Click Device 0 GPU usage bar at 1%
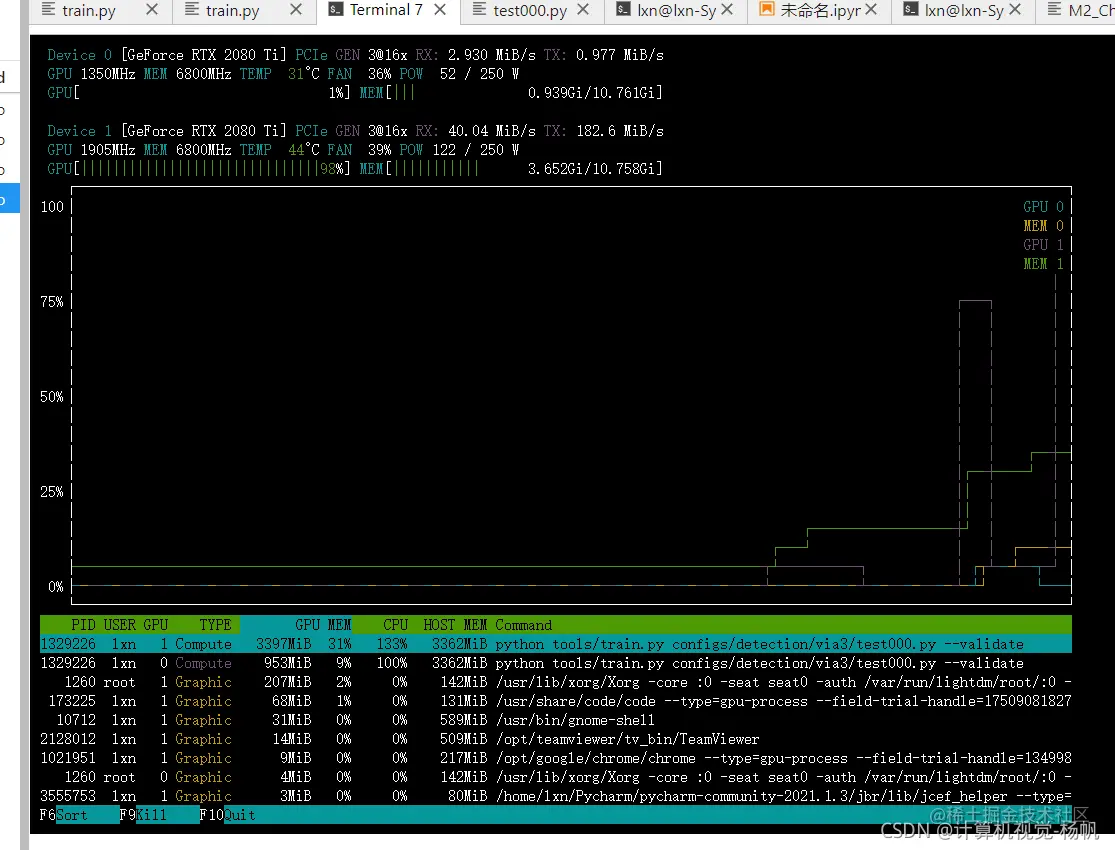The width and height of the screenshot is (1115, 850). [198, 92]
